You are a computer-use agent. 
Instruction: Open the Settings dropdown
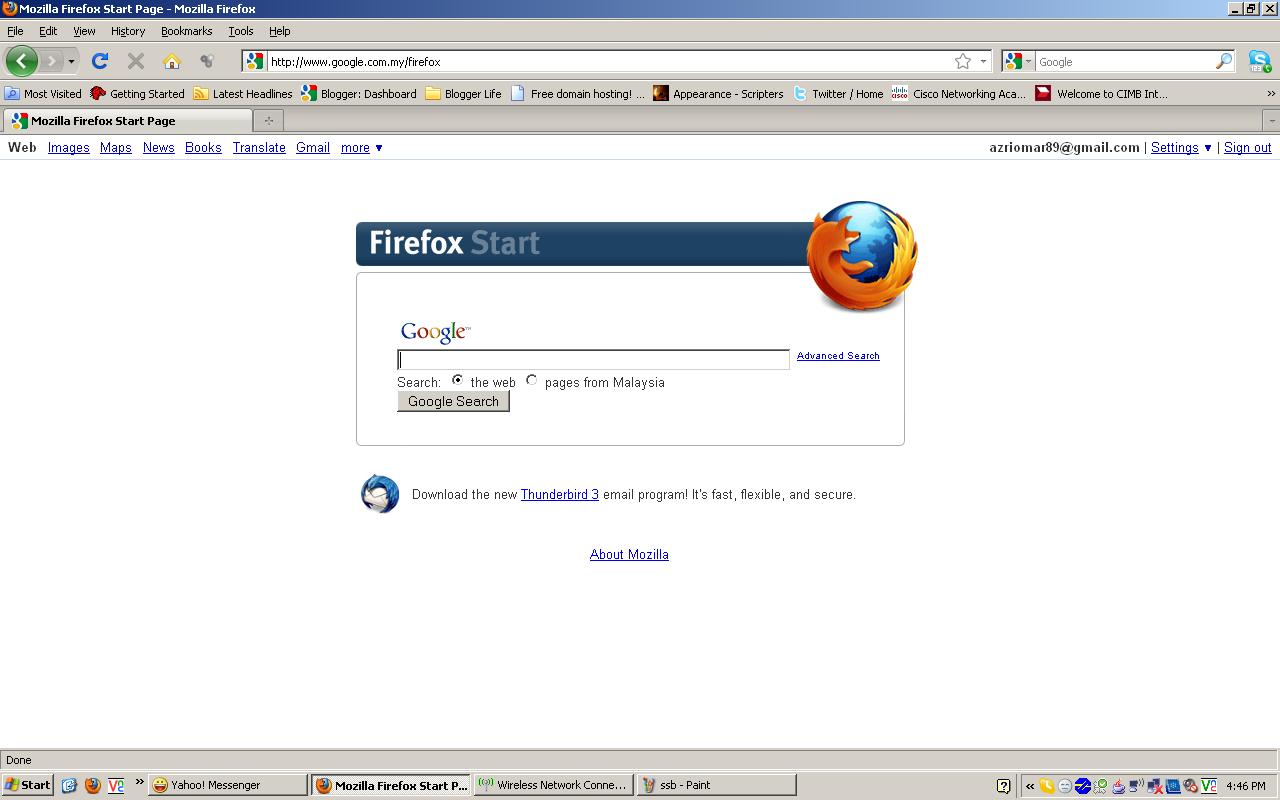(1181, 147)
